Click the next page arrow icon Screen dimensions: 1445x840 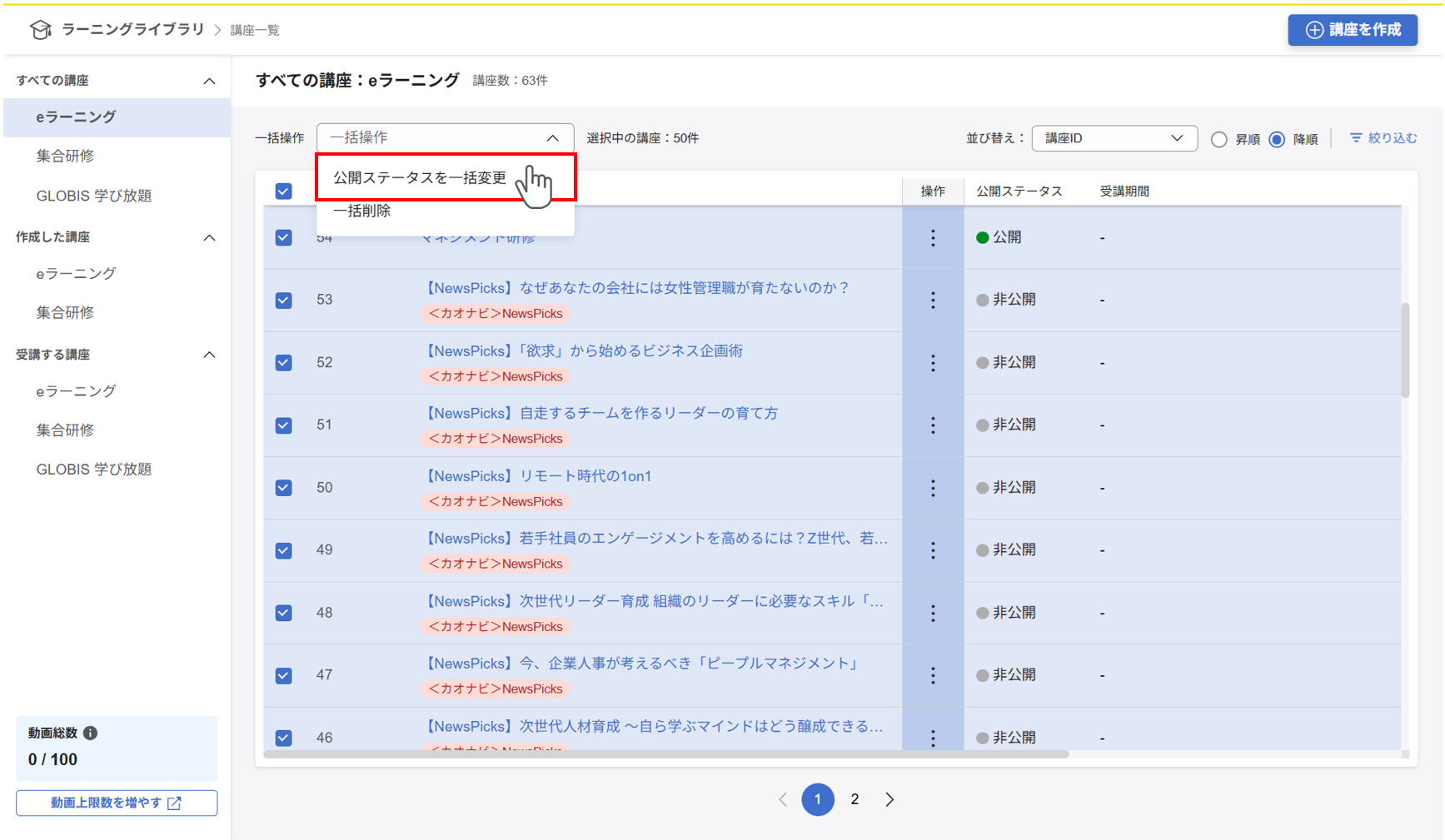pos(889,799)
